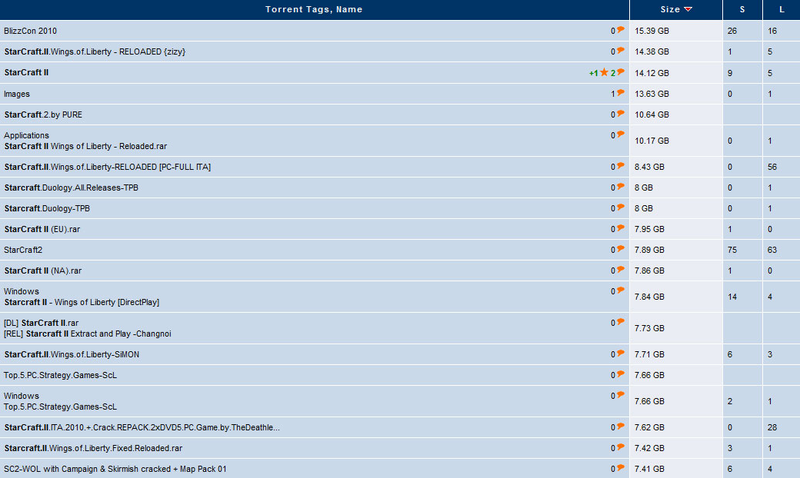Open the StarCraft2 torrent link
The image size is (800, 478).
[23, 250]
